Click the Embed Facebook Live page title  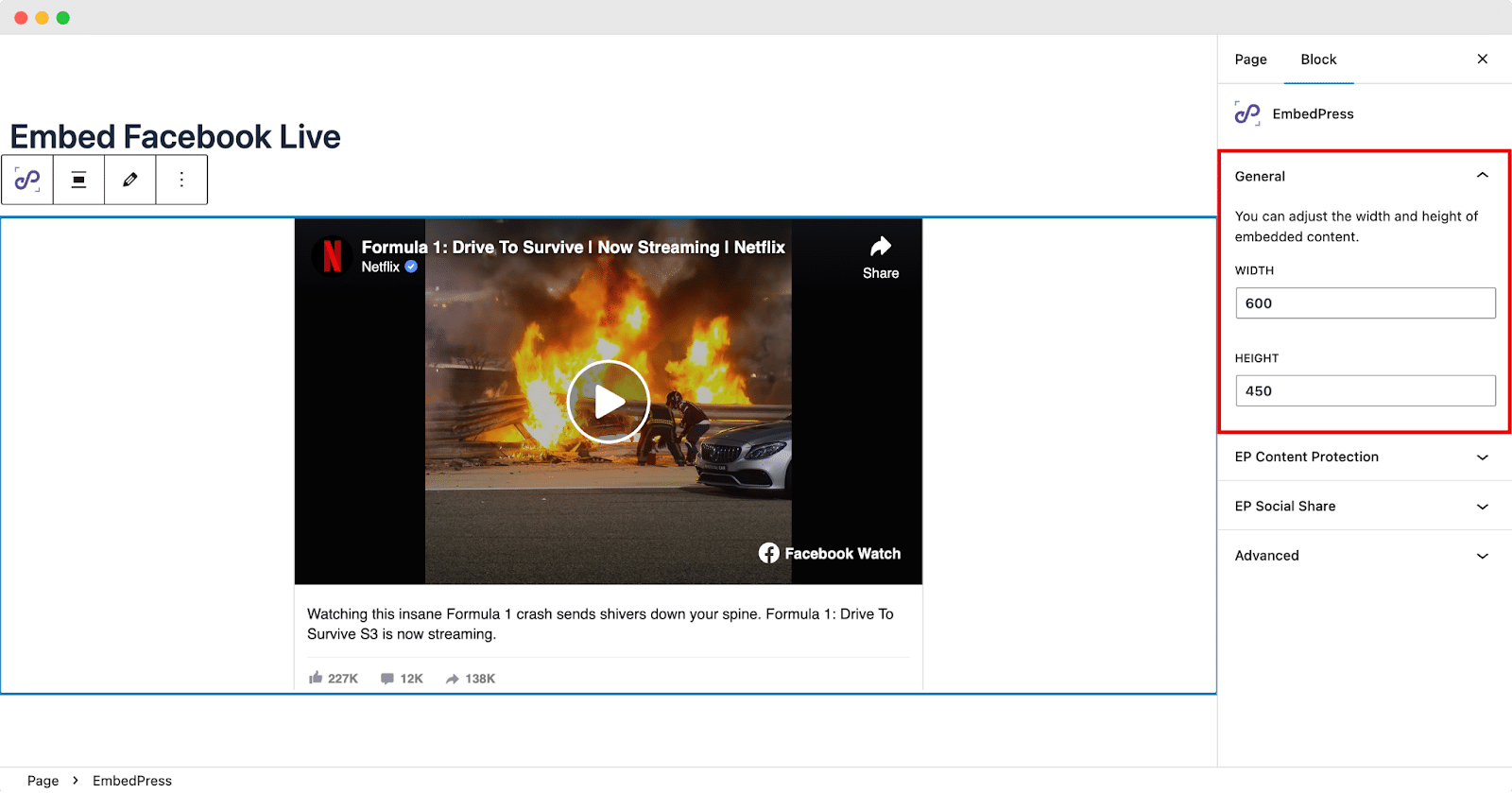click(x=175, y=136)
